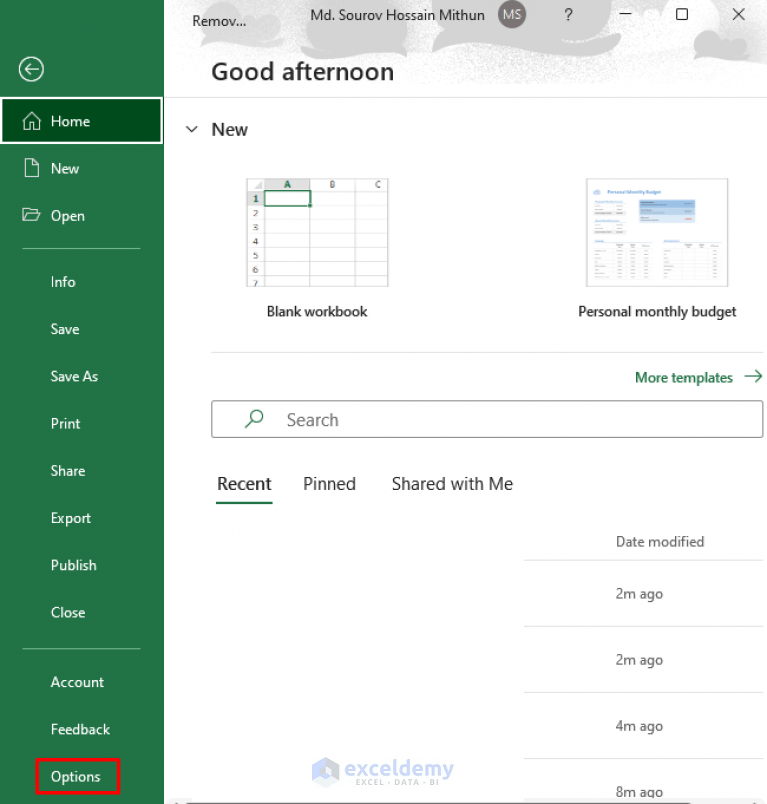Image resolution: width=767 pixels, height=804 pixels.
Task: Click the Remov... file title
Action: pyautogui.click(x=219, y=21)
